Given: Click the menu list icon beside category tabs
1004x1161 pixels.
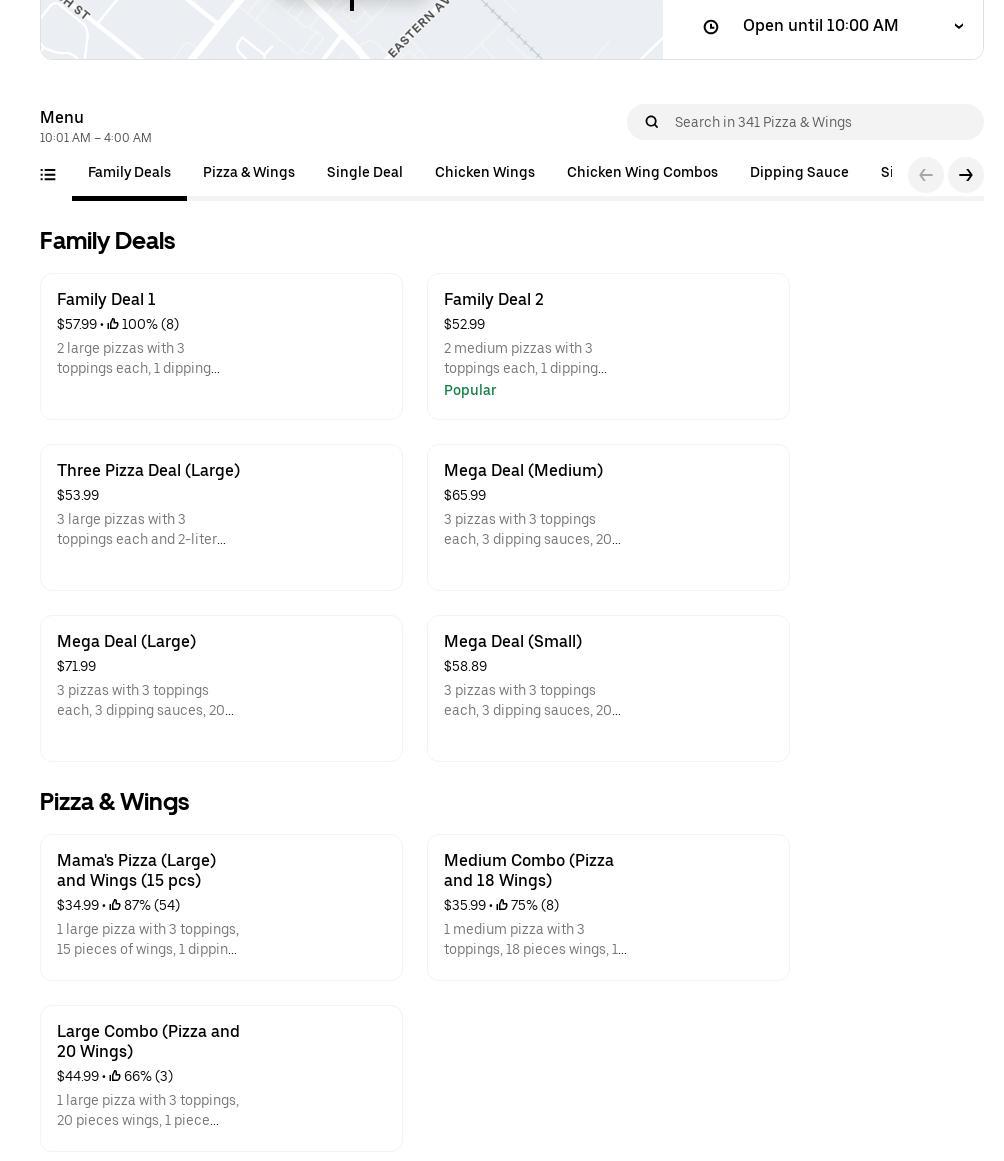Looking at the screenshot, I should pos(47,175).
